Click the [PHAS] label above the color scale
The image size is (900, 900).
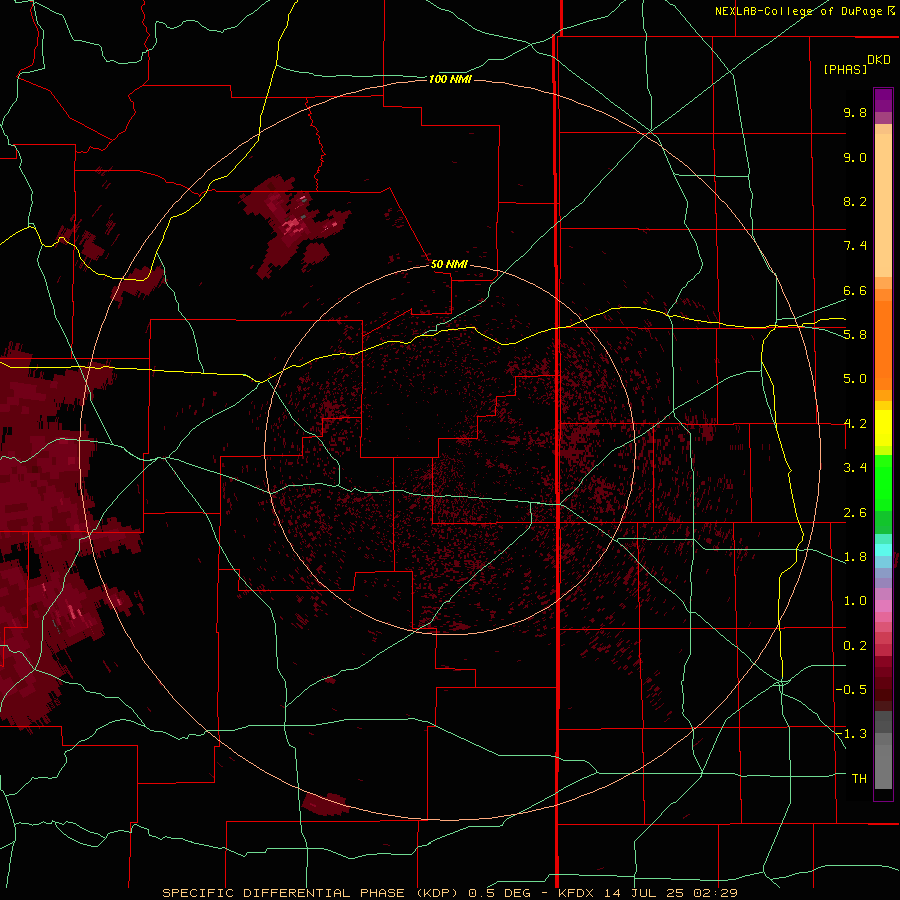coord(845,69)
